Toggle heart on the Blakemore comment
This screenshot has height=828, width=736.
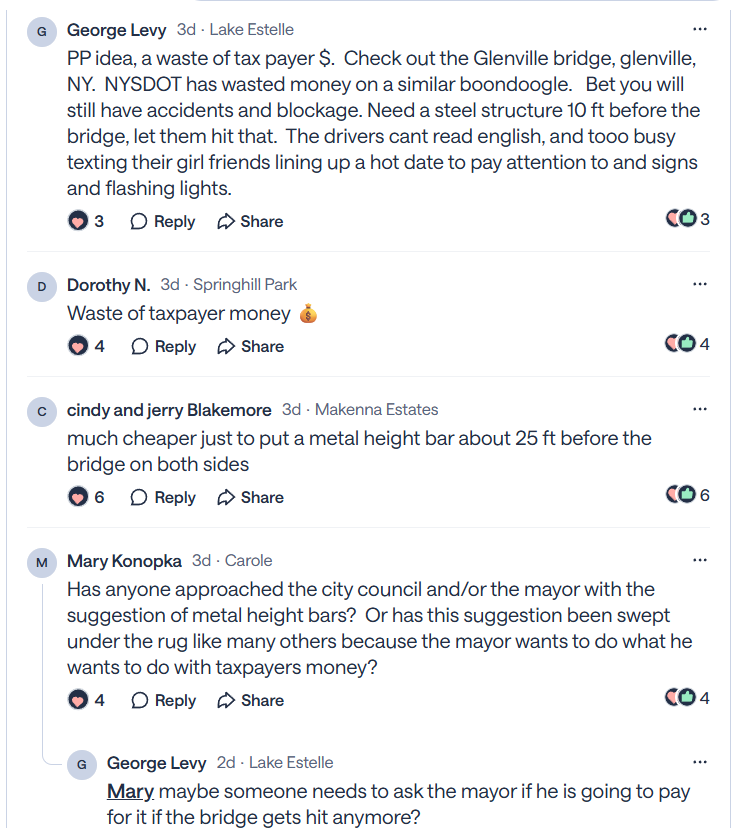tap(78, 497)
